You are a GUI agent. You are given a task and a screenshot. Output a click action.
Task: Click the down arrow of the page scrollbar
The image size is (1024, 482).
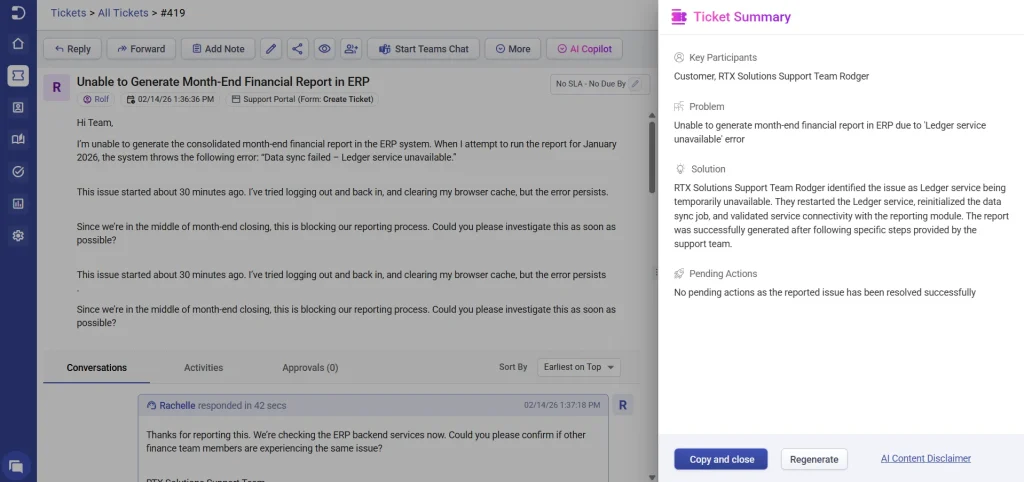(651, 477)
